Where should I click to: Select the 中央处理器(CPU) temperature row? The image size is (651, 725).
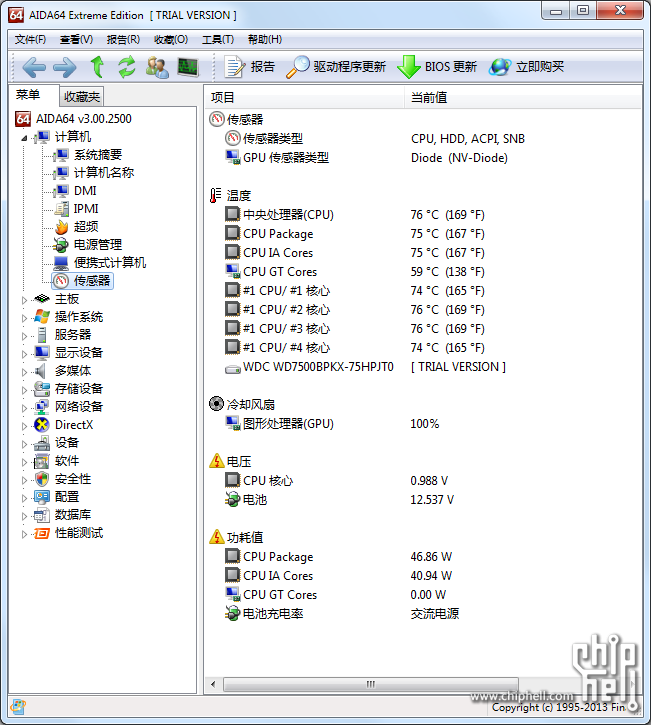tap(423, 214)
